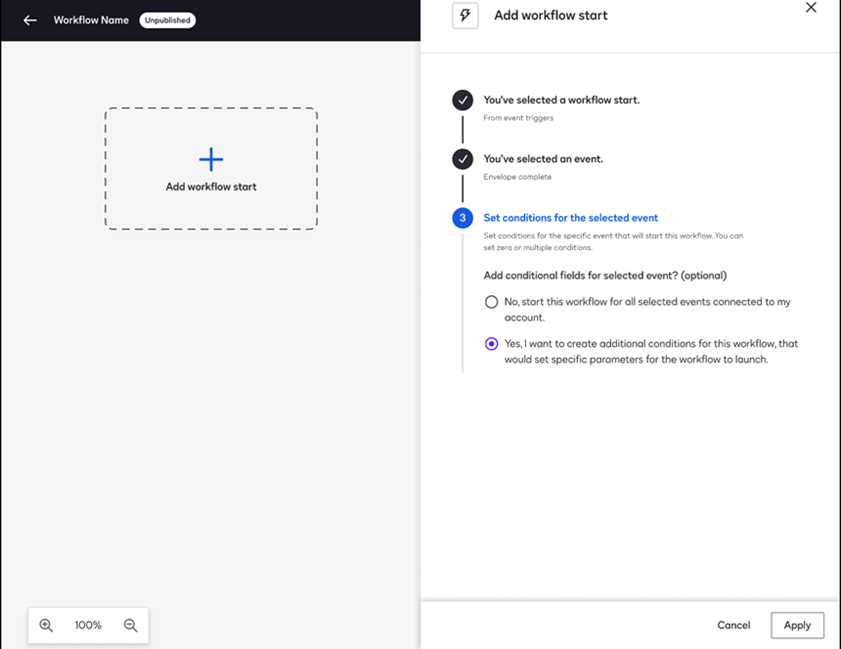Click the Apply button
The height and width of the screenshot is (649, 841).
[797, 624]
